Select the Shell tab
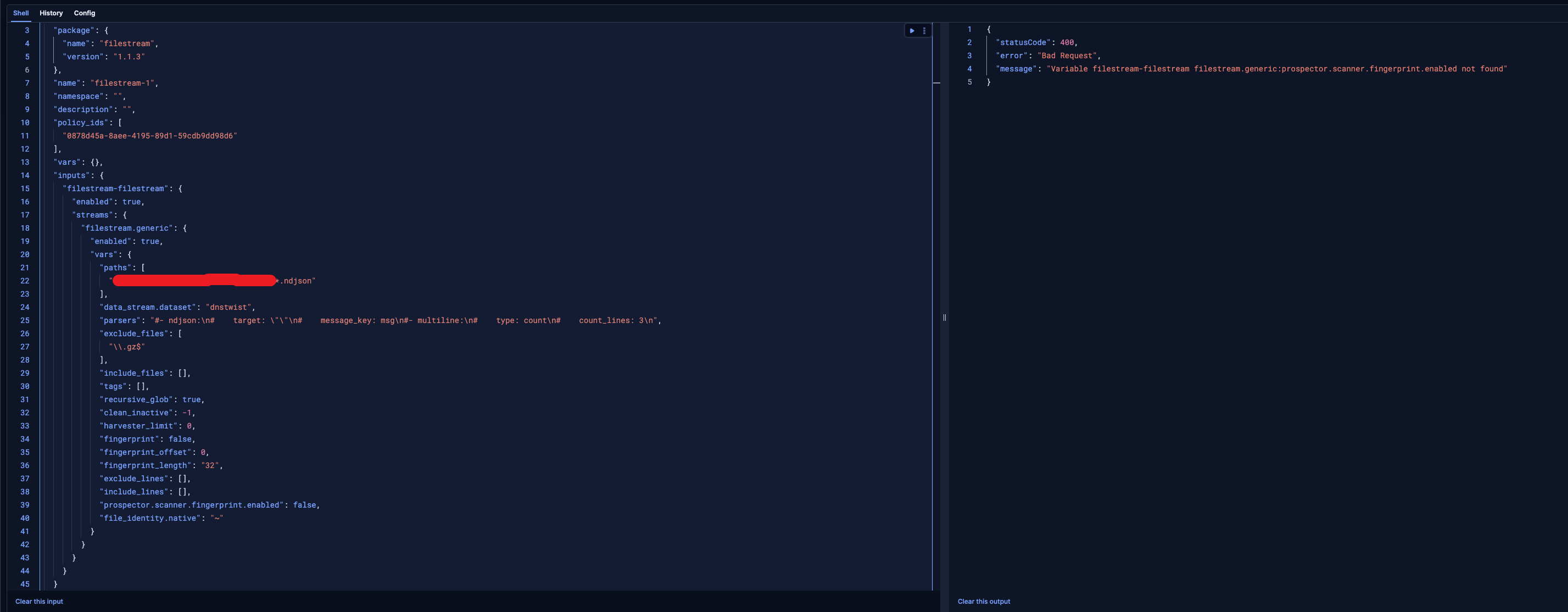 coord(21,13)
